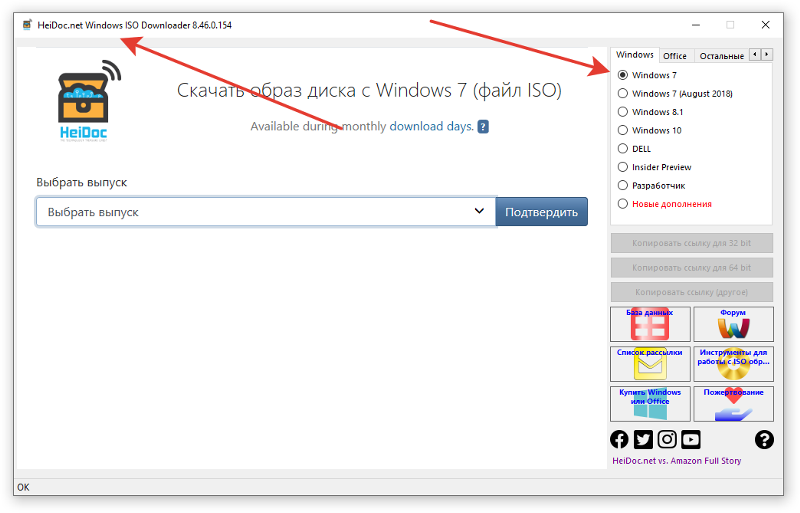Select the Insider Preview radio button

pyautogui.click(x=622, y=167)
